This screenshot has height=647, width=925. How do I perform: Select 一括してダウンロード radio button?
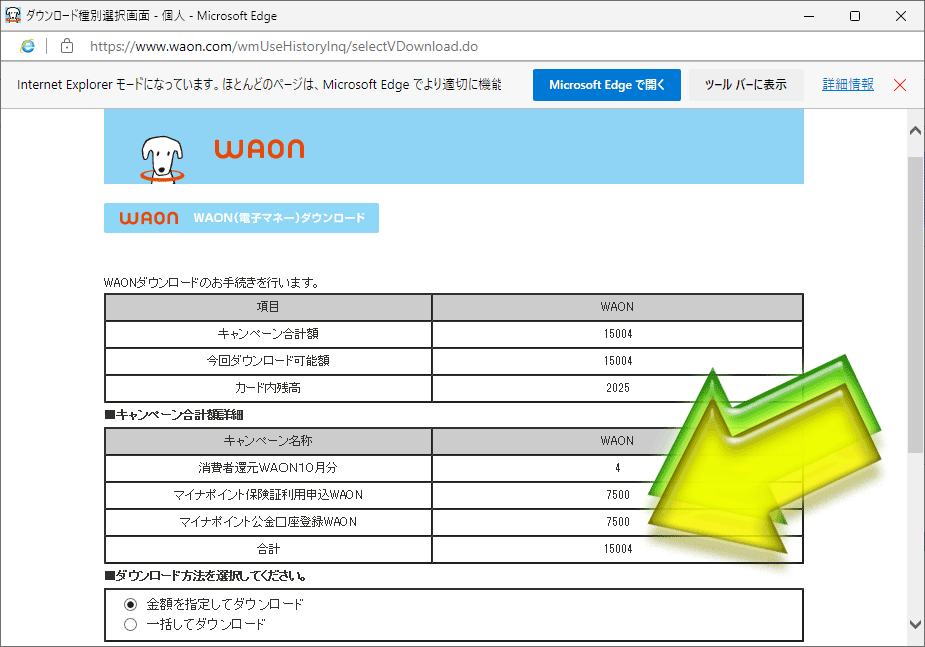[x=130, y=625]
